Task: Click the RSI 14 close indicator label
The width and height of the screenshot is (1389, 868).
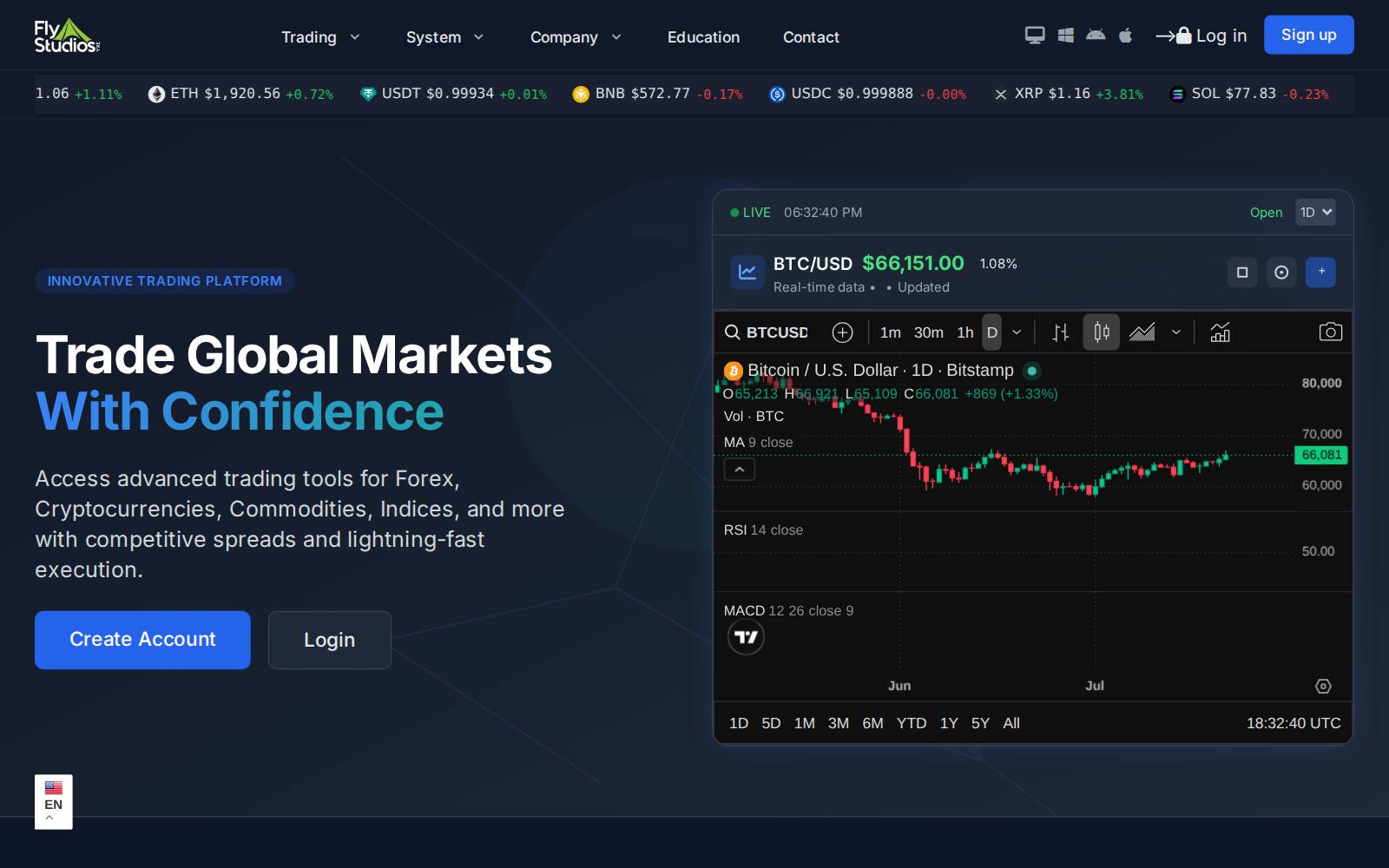Action: click(763, 530)
